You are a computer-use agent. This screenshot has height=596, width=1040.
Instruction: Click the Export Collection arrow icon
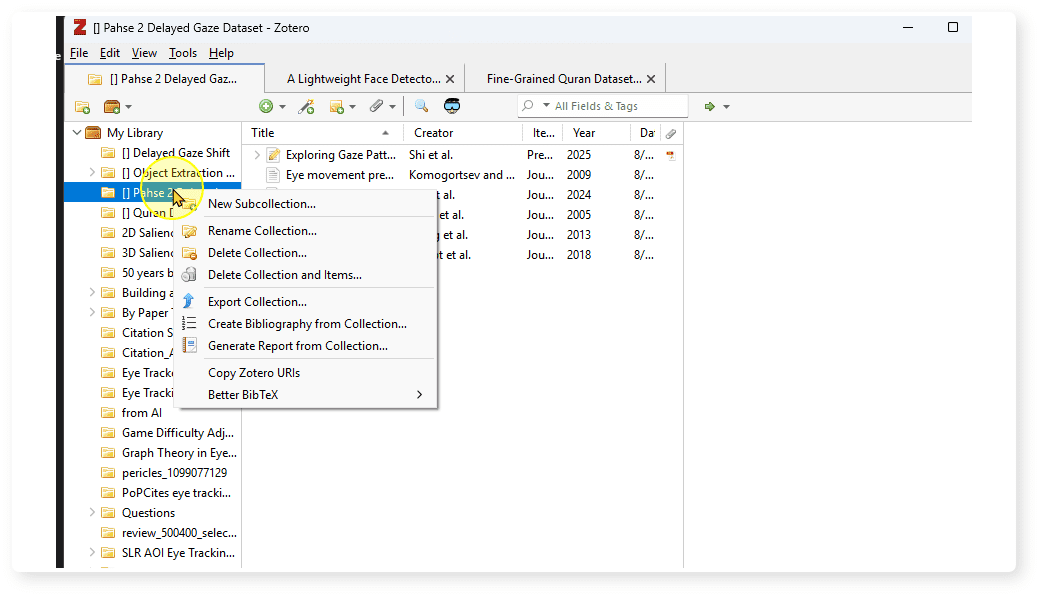point(188,301)
